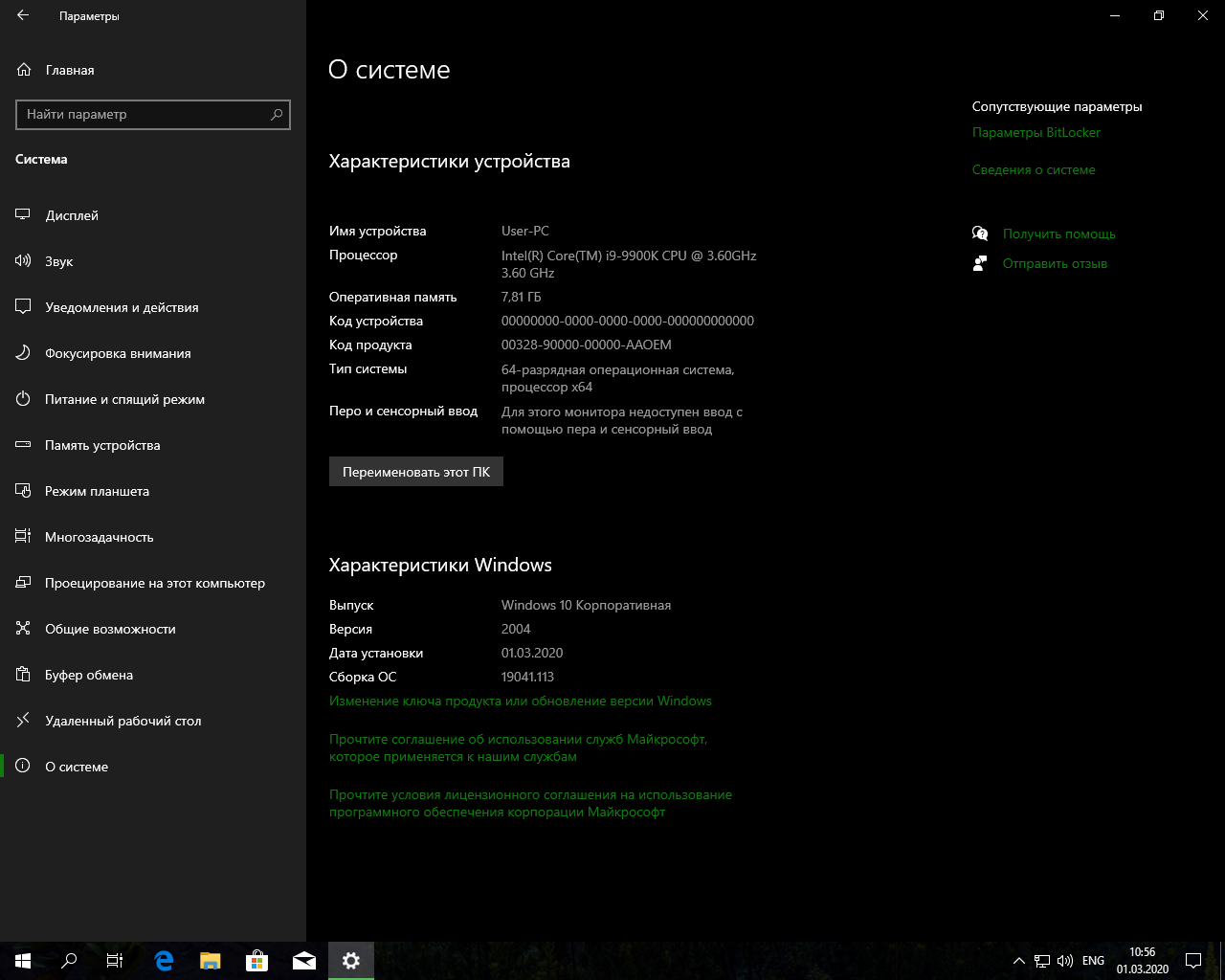Open Фокусировка внимания section
The image size is (1225, 980).
tap(153, 353)
